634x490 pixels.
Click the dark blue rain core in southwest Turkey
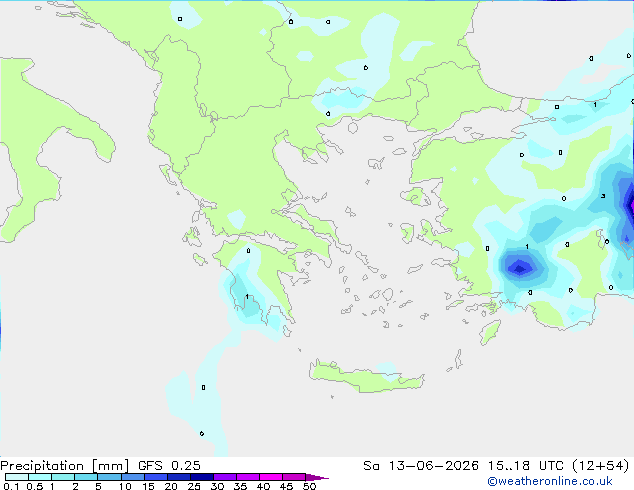click(520, 267)
